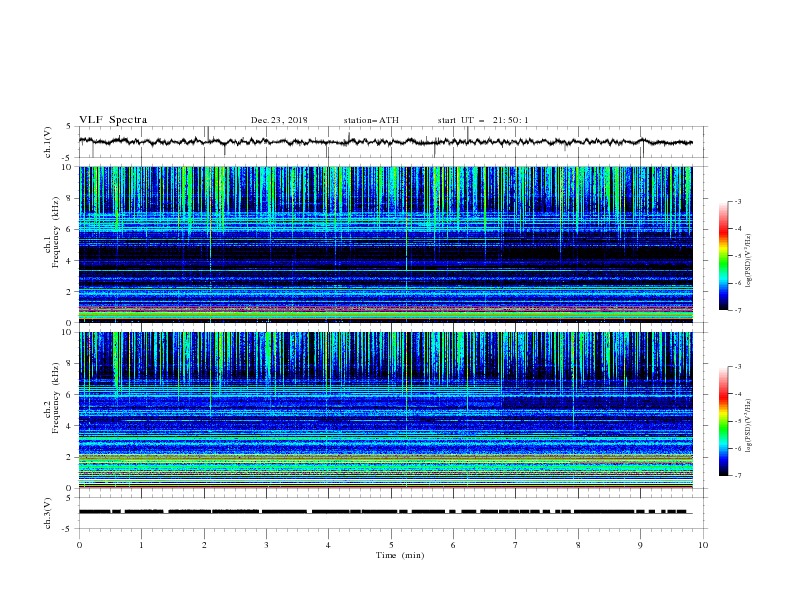This screenshot has width=792, height=612.
Task: Click the "VLF Spectra" title text
Action: pyautogui.click(x=113, y=120)
